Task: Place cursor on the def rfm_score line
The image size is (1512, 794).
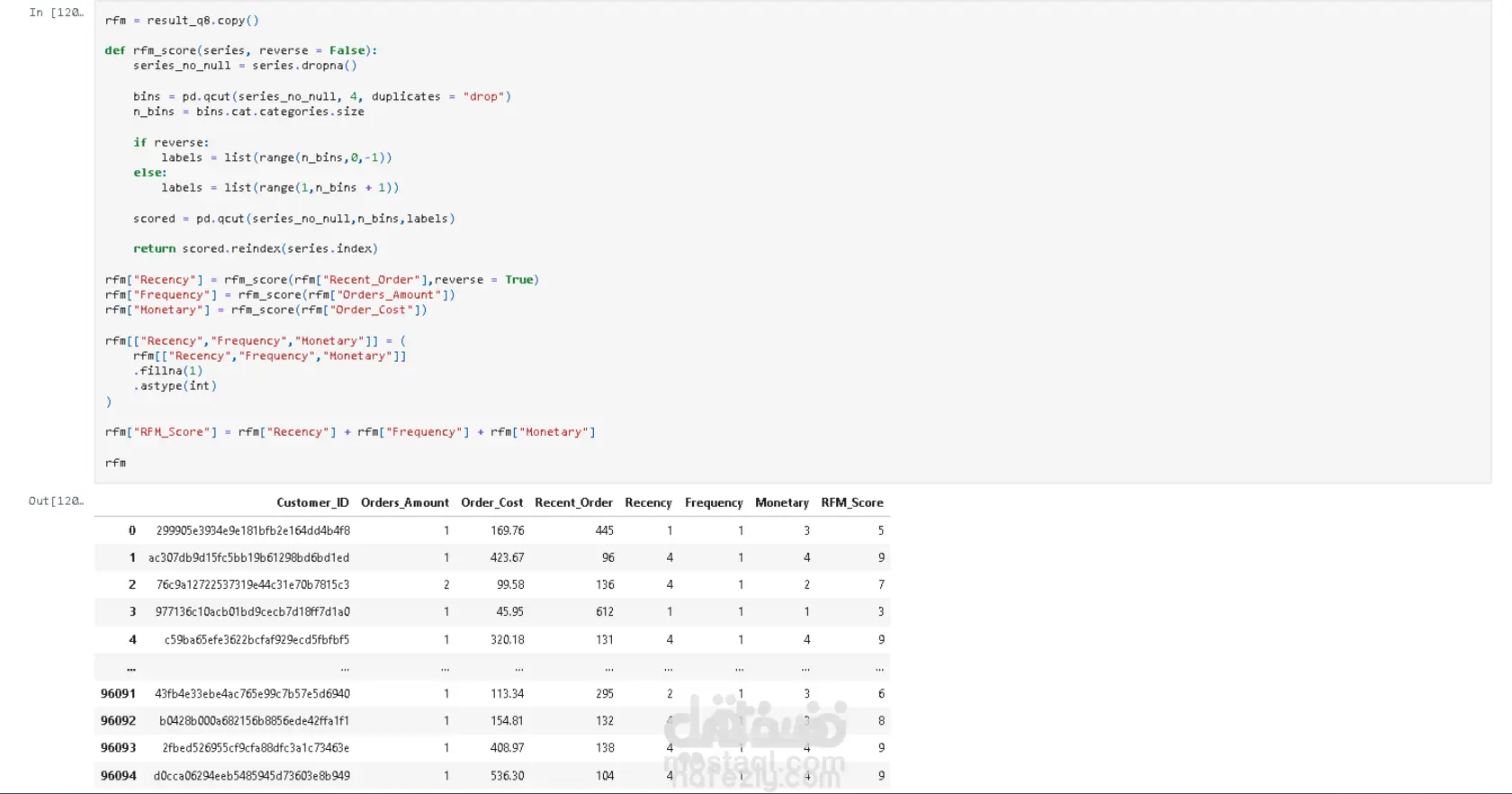Action: click(241, 50)
